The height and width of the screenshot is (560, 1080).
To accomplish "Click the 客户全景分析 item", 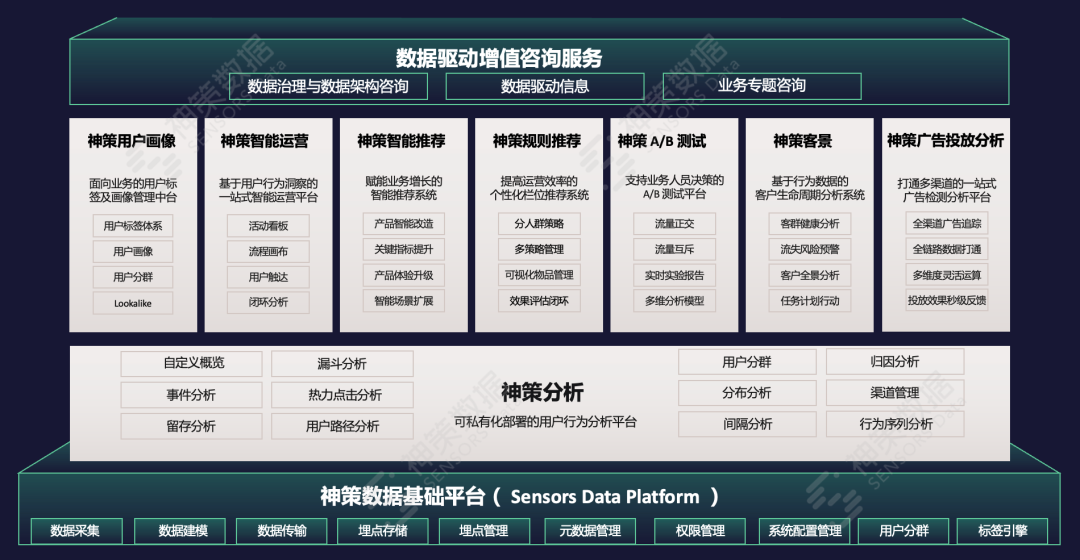I will pyautogui.click(x=810, y=275).
